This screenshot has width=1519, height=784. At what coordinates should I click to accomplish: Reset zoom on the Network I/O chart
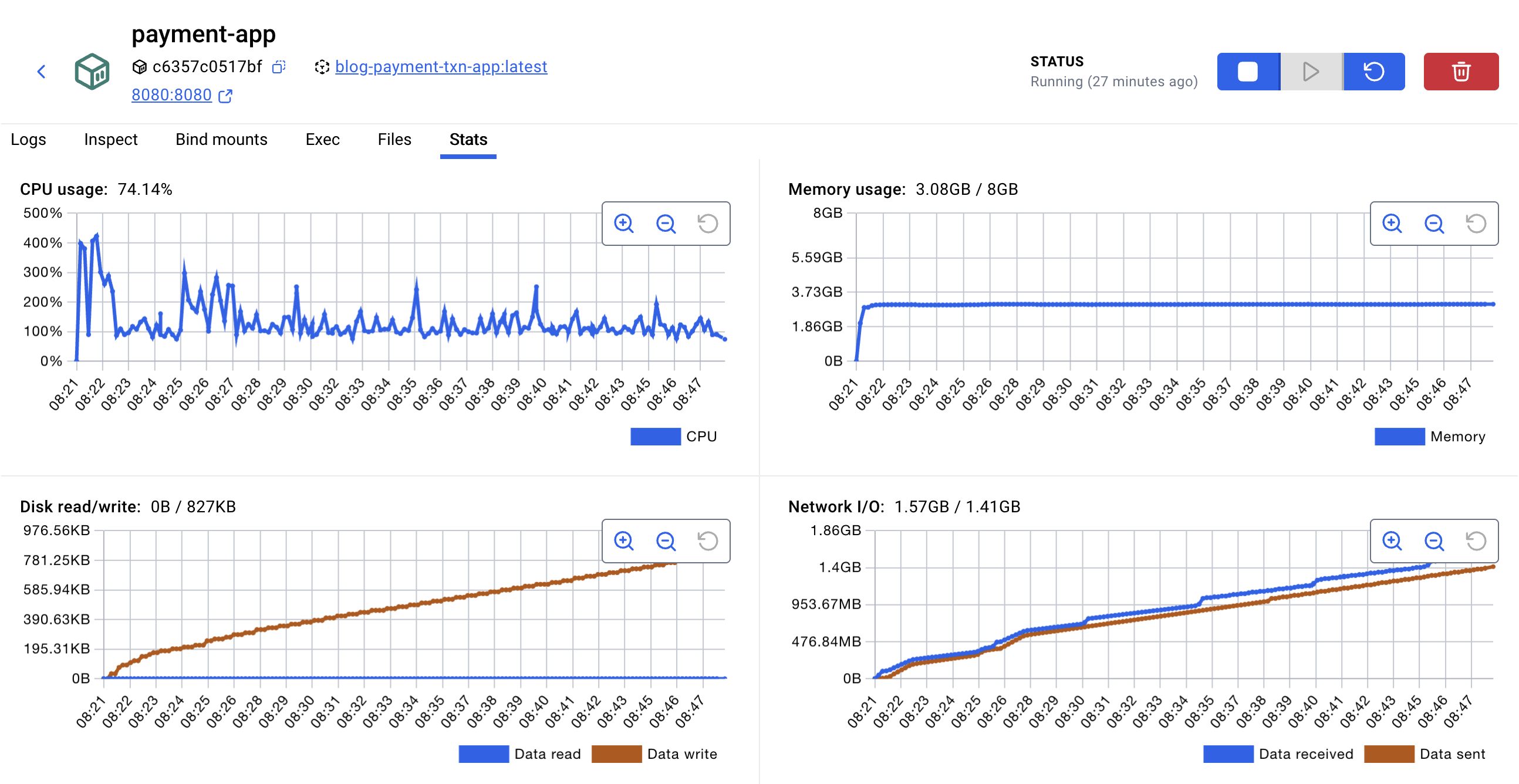point(1476,540)
